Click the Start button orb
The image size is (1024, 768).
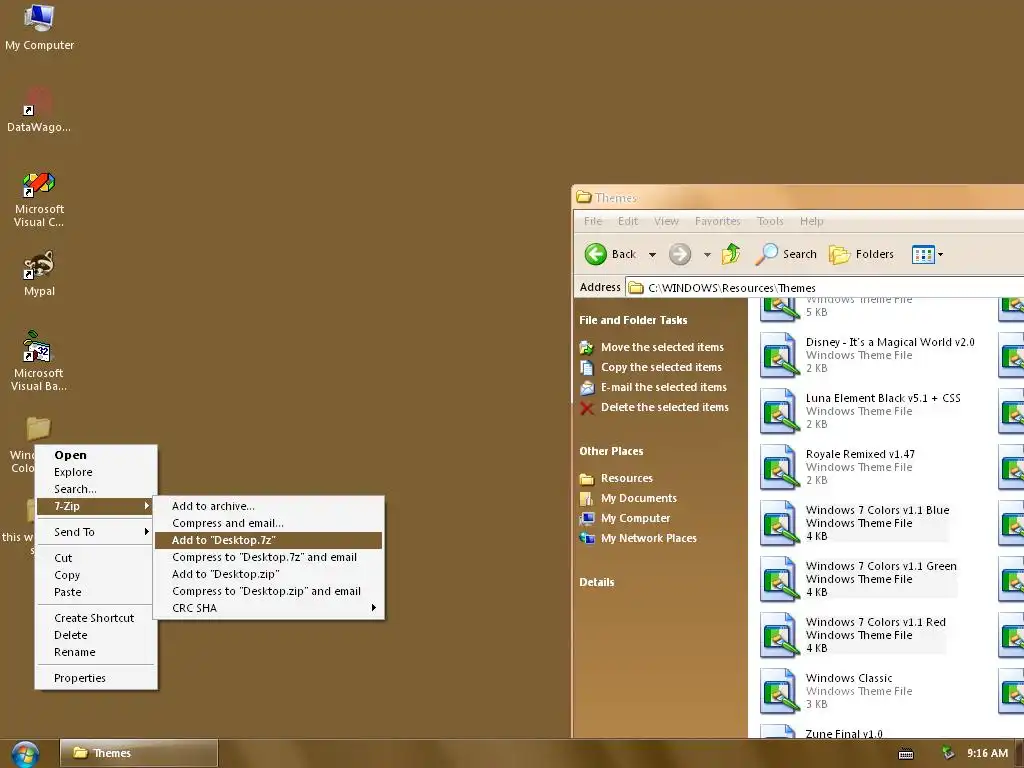click(25, 754)
